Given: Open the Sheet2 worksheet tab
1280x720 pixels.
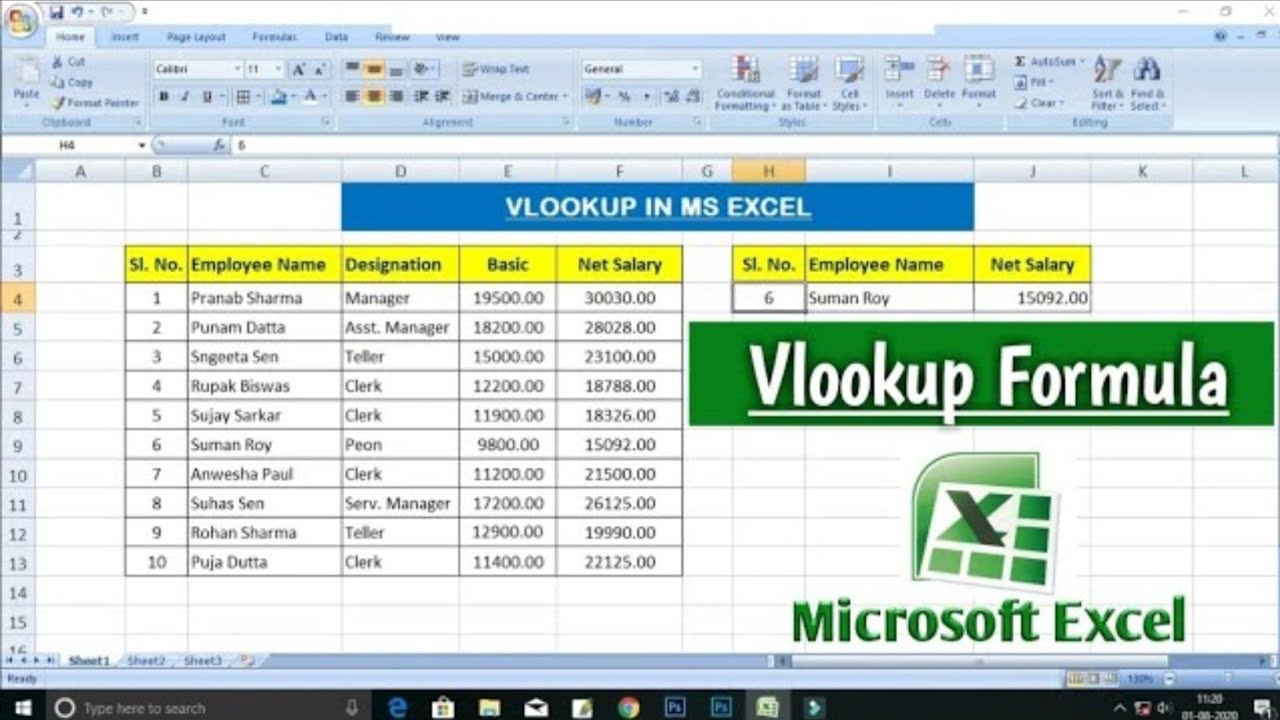Looking at the screenshot, I should [x=146, y=661].
